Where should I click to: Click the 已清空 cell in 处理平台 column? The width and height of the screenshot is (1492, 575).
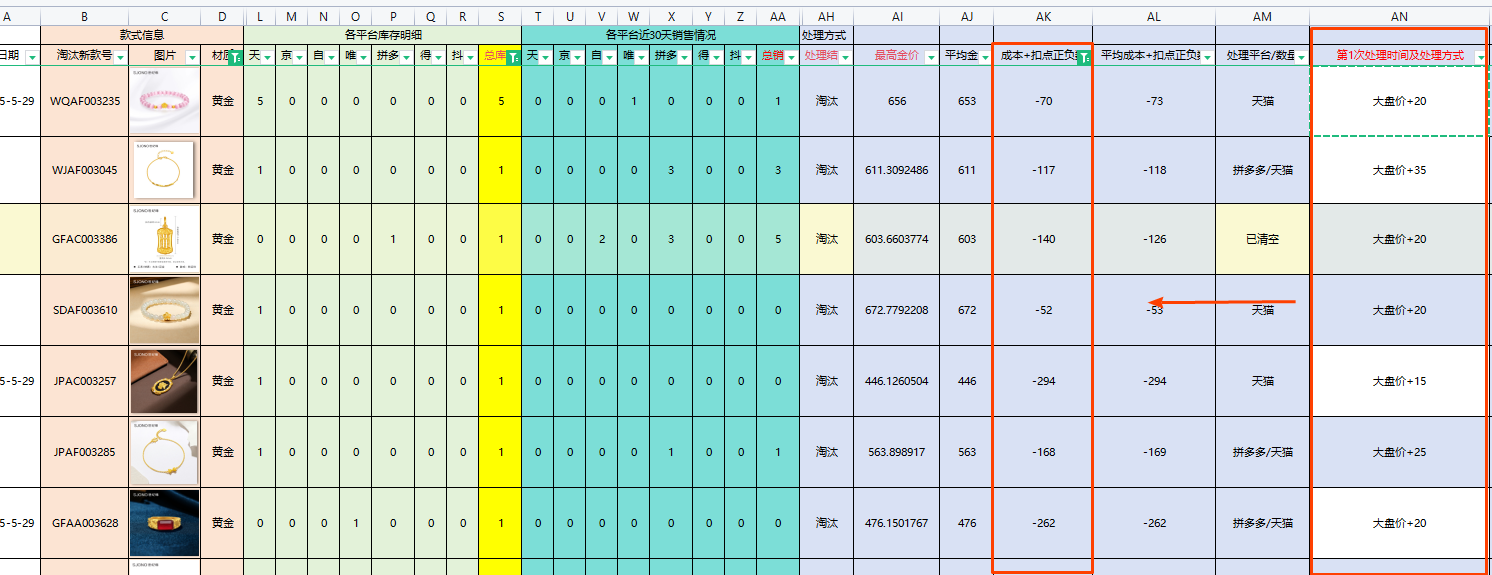pos(1262,240)
